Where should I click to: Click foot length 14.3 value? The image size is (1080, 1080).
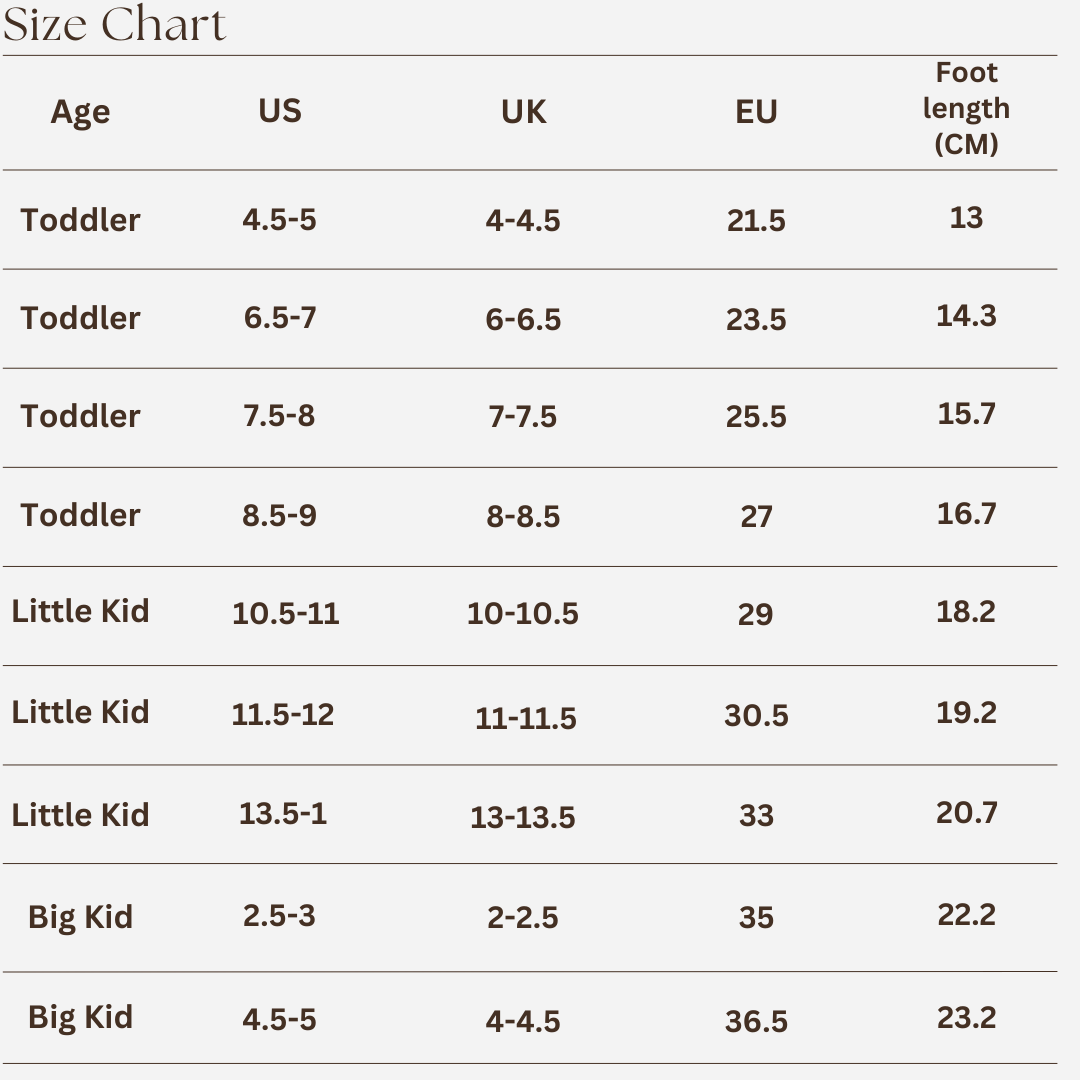pos(966,316)
